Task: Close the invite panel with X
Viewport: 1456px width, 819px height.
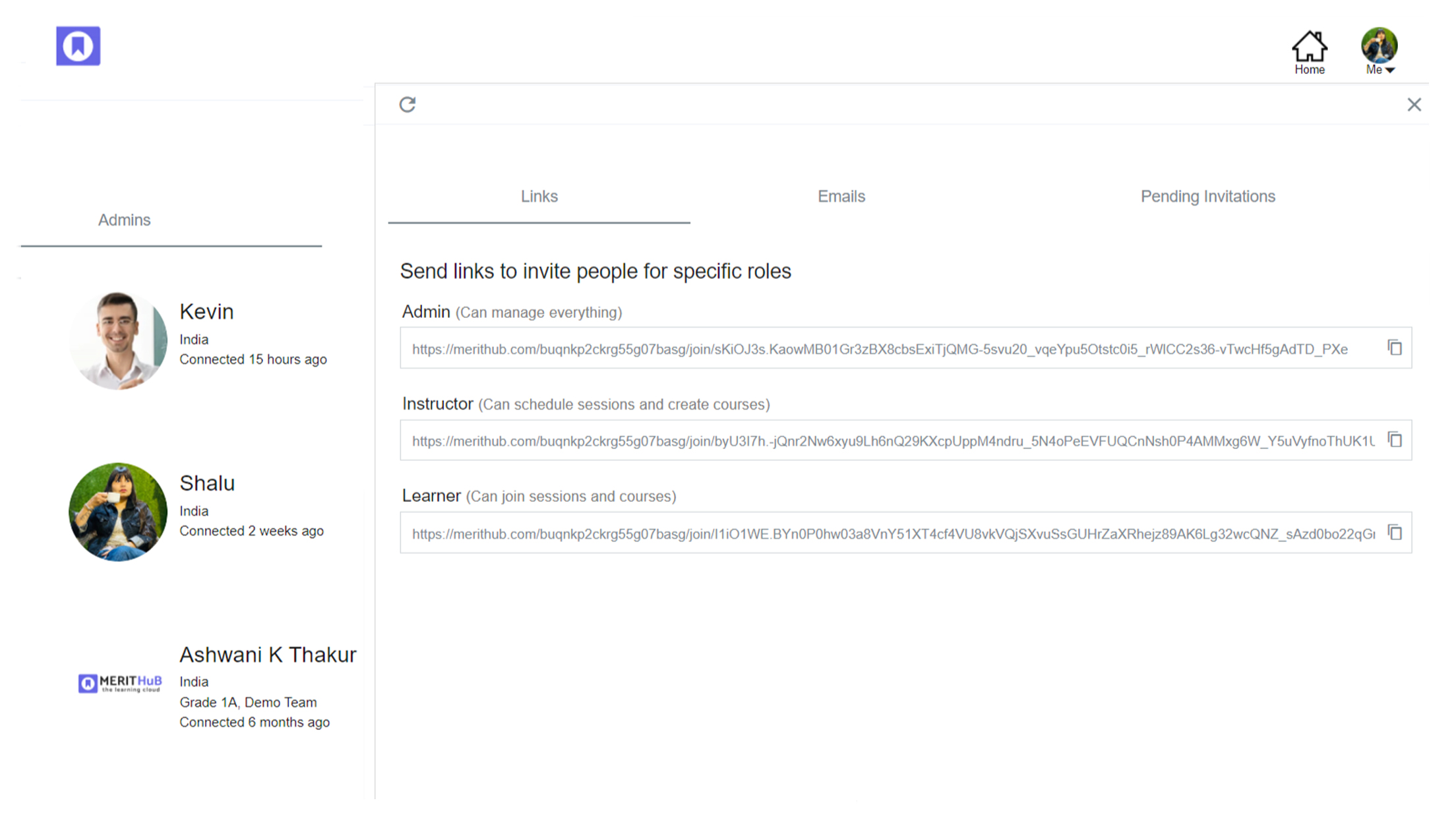Action: [1414, 104]
